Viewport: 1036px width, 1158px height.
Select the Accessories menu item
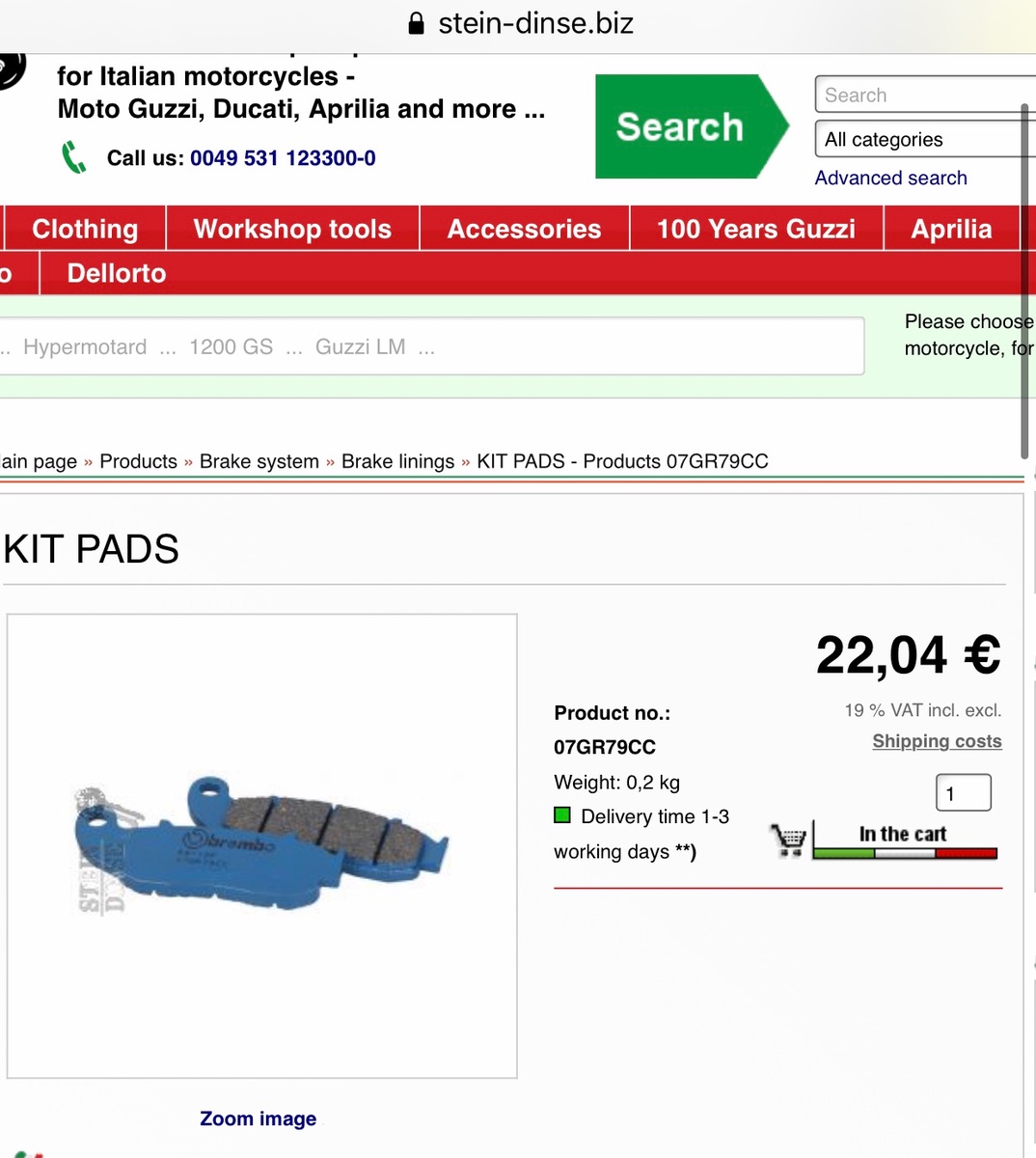tap(525, 229)
